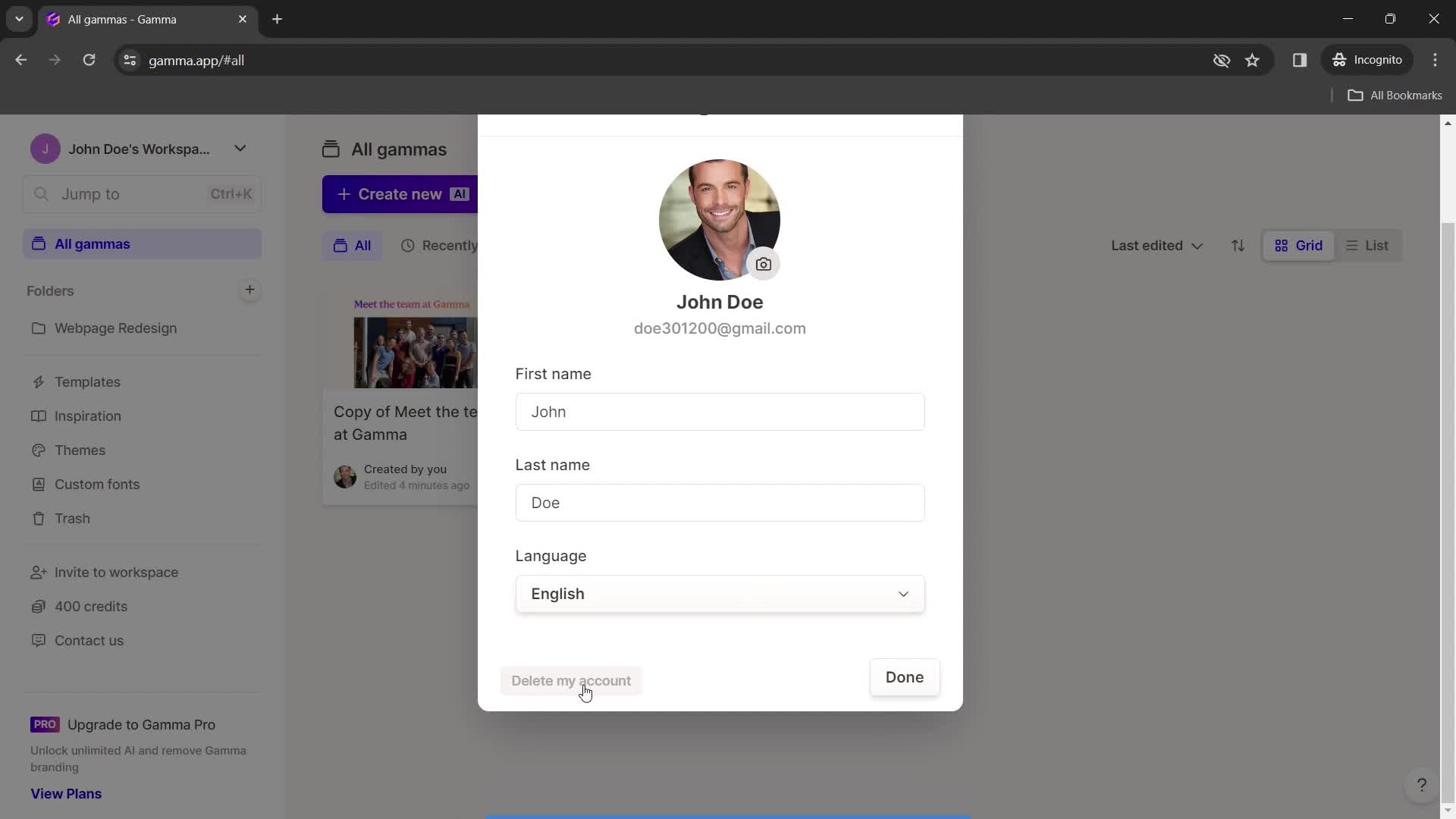Click the Invite to workspace icon
The height and width of the screenshot is (819, 1456).
pyautogui.click(x=38, y=573)
